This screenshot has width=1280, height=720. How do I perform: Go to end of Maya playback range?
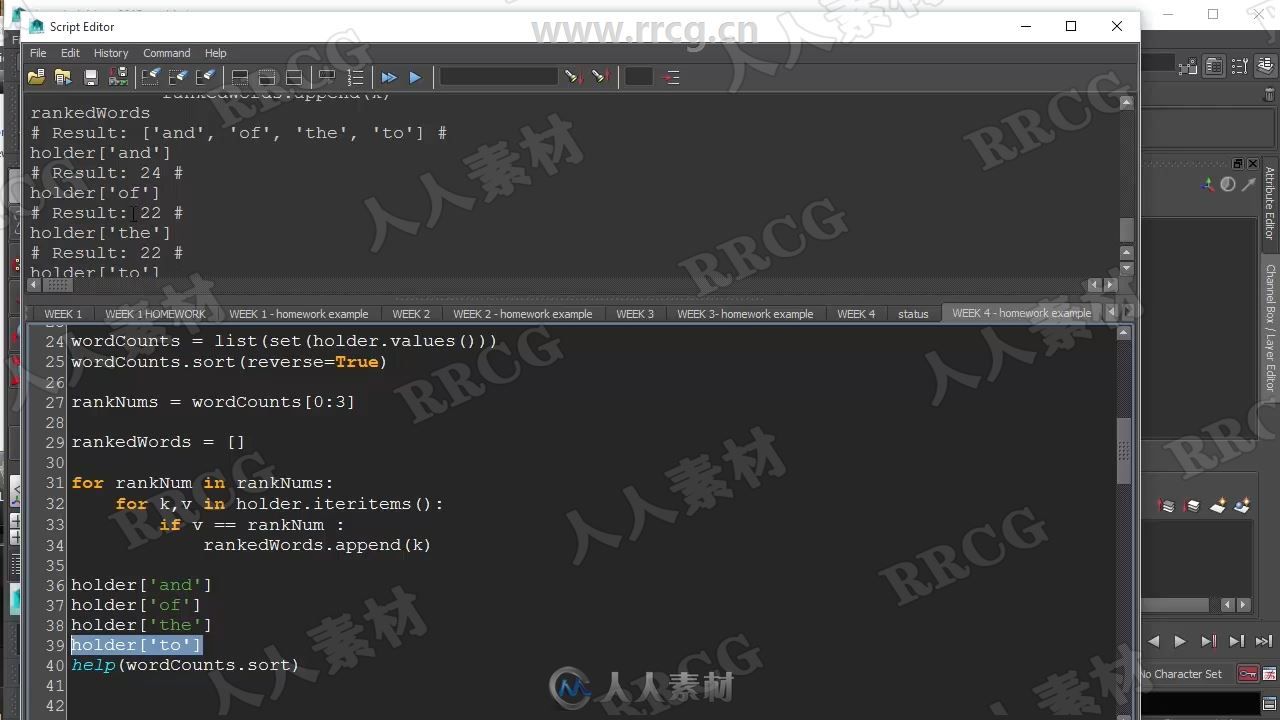click(x=1264, y=641)
